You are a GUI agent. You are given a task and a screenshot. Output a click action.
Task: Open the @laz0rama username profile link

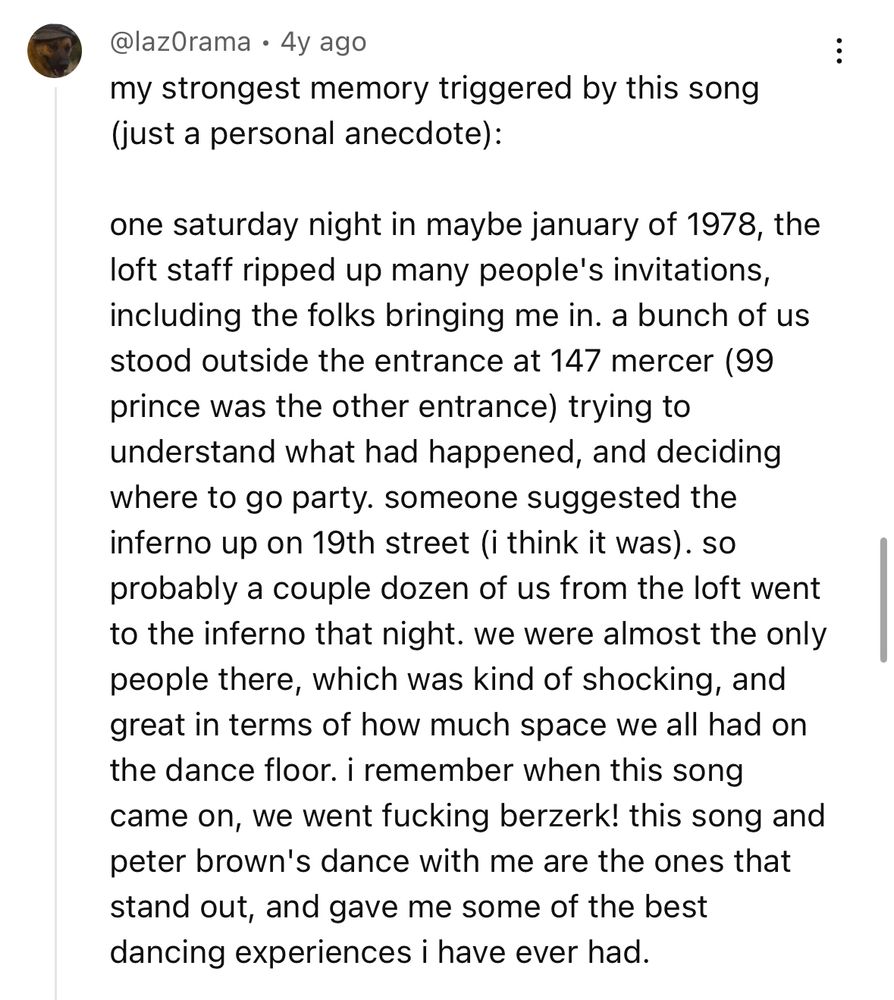click(x=180, y=42)
